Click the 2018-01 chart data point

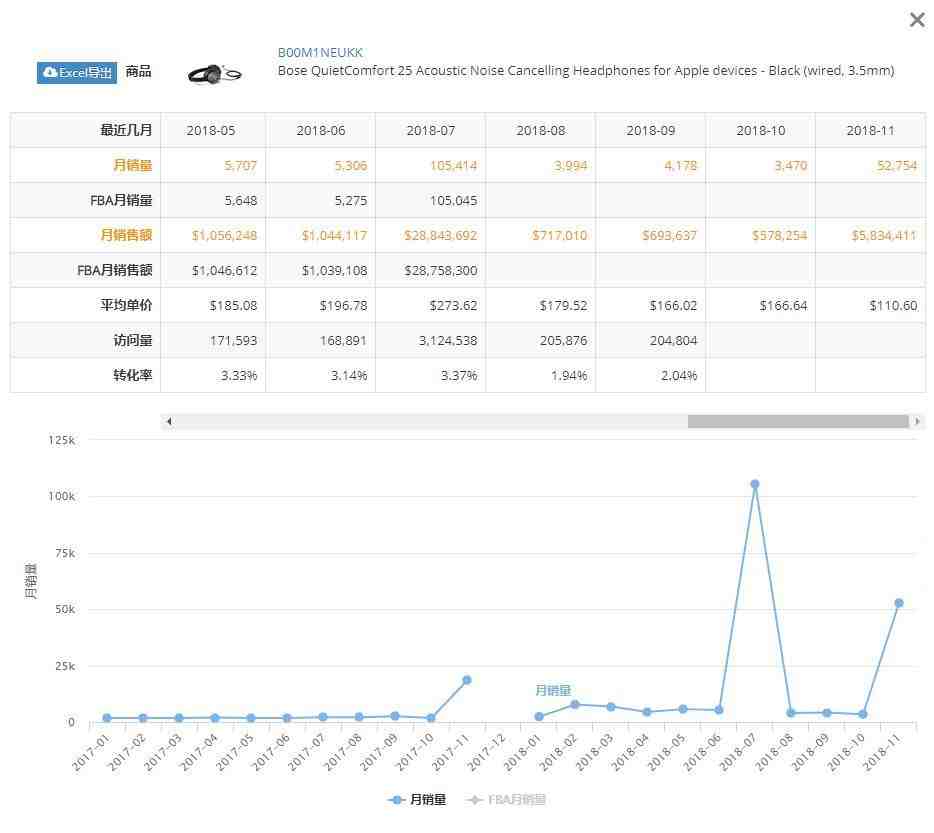coord(539,716)
